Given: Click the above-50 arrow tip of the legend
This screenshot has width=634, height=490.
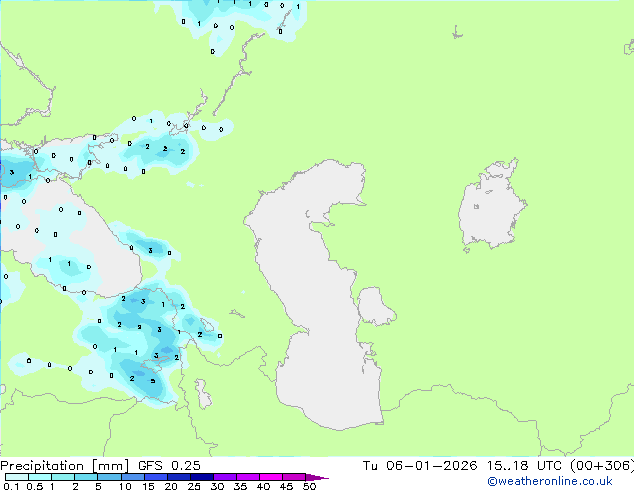Looking at the screenshot, I should tap(317, 477).
